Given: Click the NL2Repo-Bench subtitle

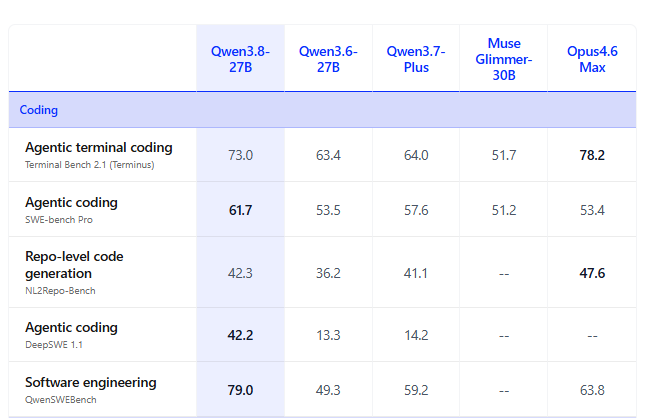Looking at the screenshot, I should coord(60,290).
